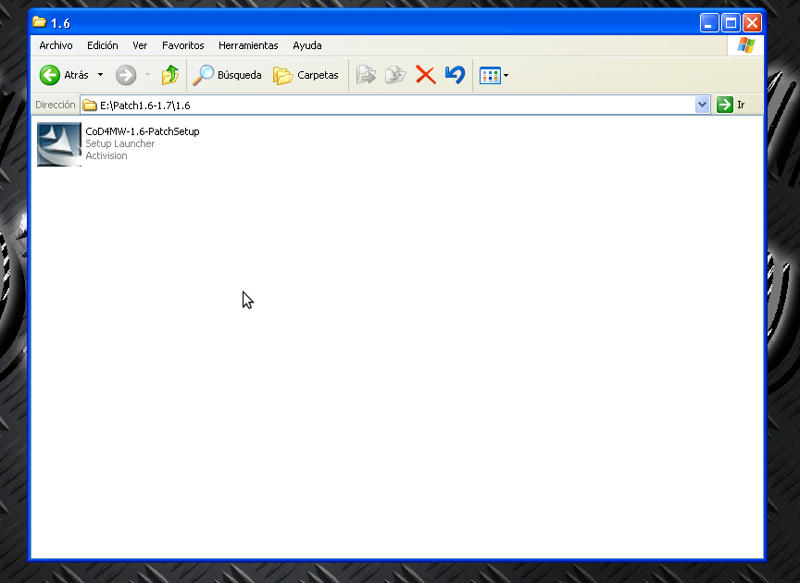Click the Copy To folder icon
This screenshot has width=800, height=583.
pyautogui.click(x=395, y=75)
